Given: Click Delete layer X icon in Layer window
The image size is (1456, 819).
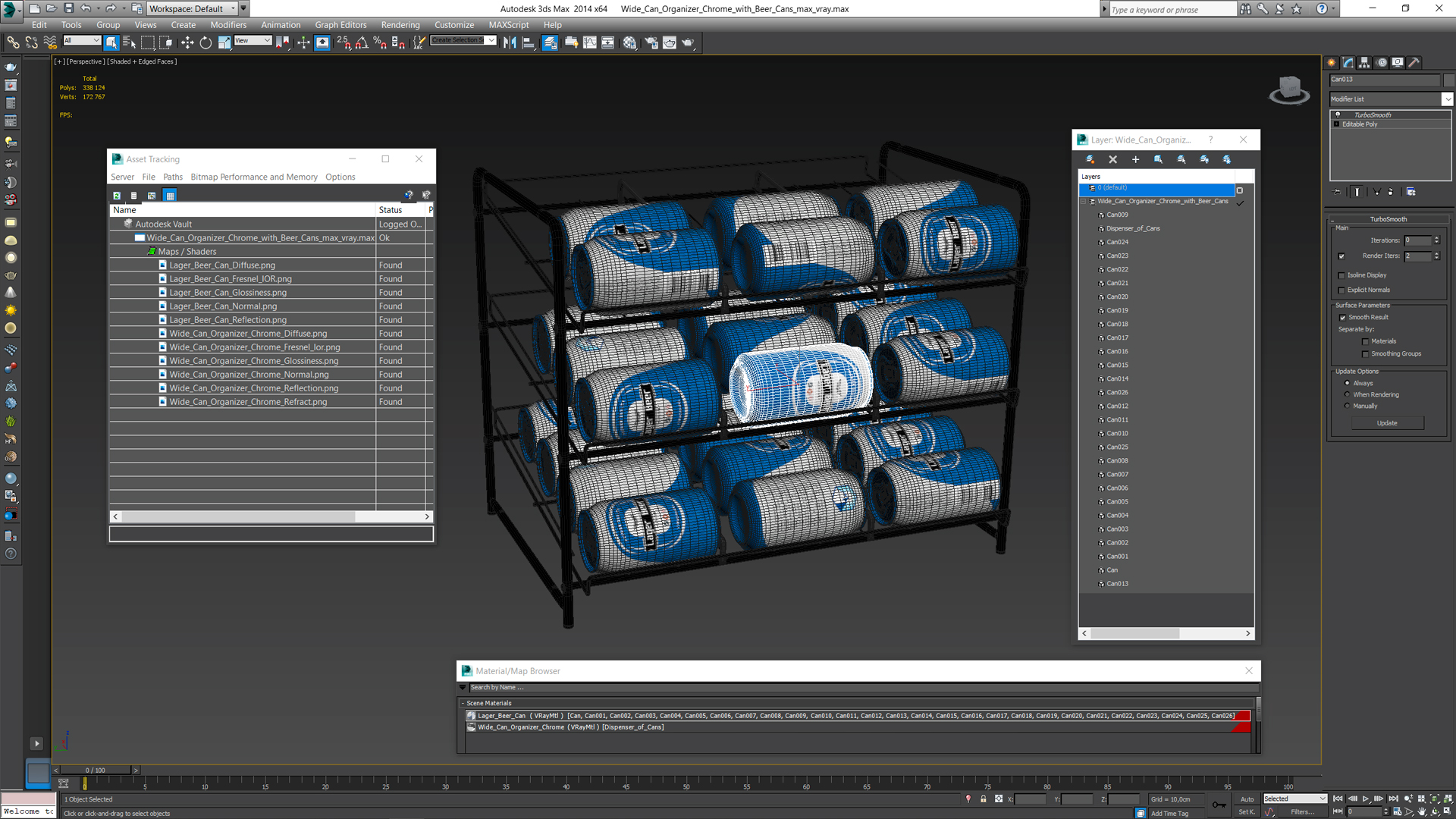Looking at the screenshot, I should click(1112, 159).
